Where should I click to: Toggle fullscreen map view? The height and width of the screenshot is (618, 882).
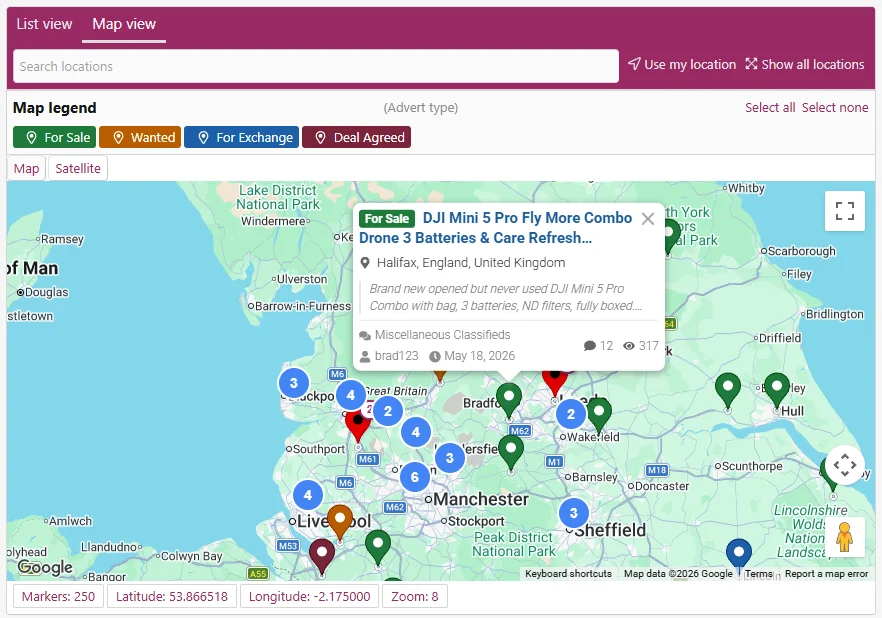coord(844,211)
